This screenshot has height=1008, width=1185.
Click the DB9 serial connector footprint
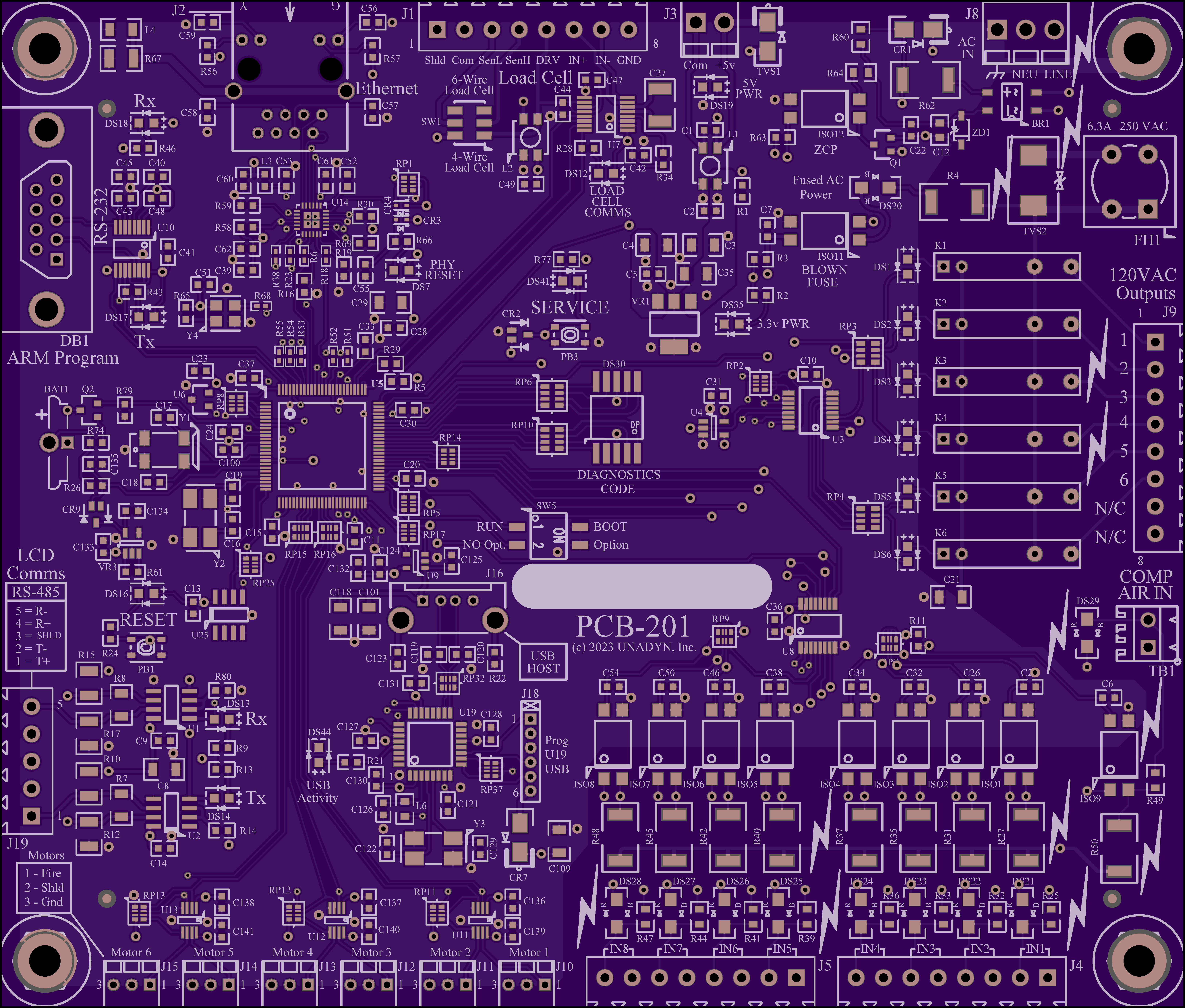pos(47,219)
